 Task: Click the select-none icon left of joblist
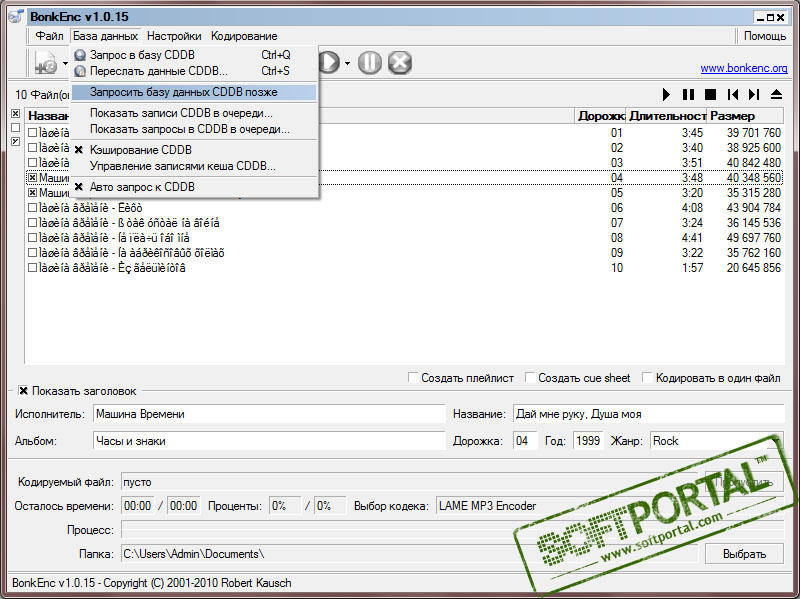(16, 128)
